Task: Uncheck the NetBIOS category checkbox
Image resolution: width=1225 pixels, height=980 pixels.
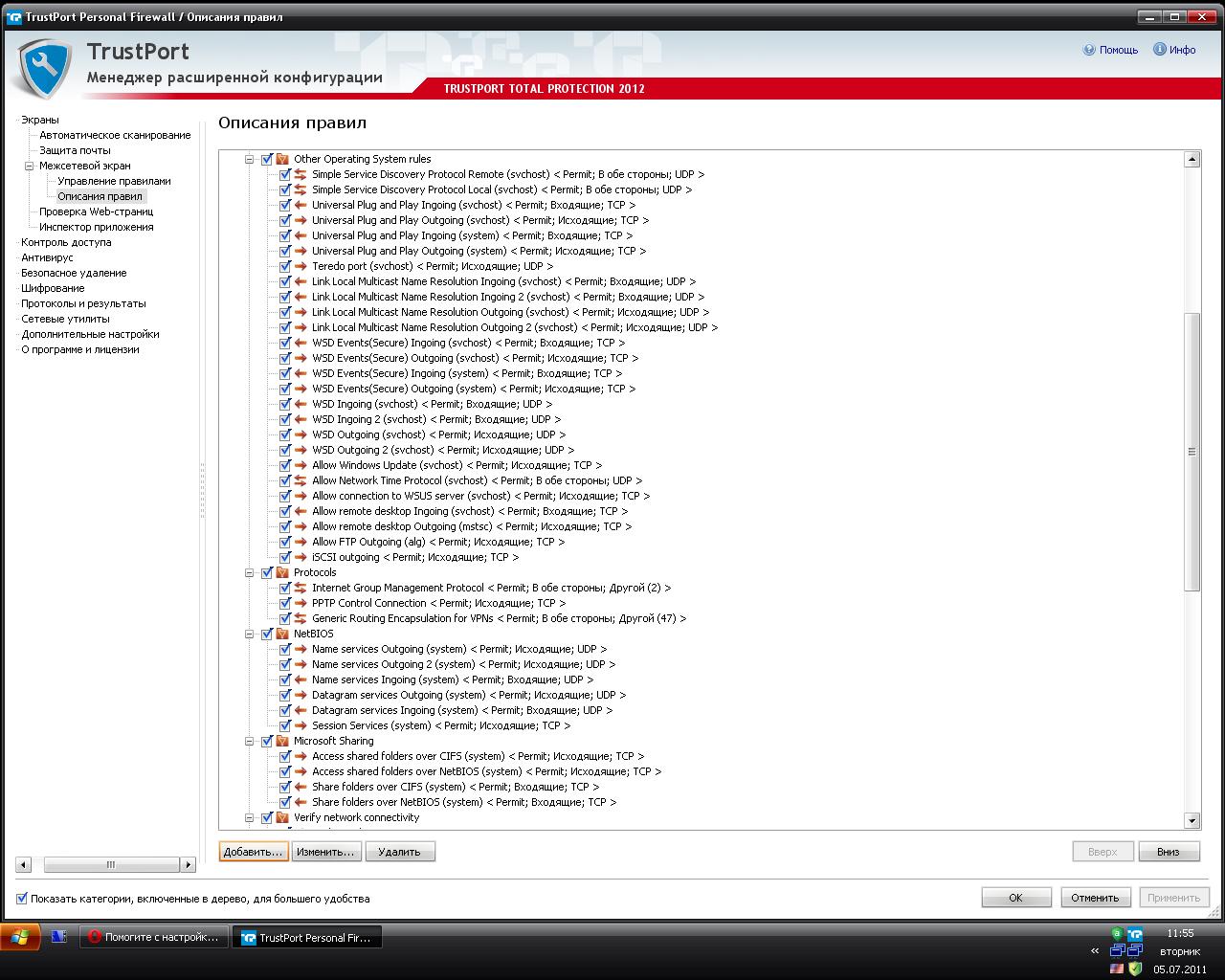Action: click(x=267, y=634)
